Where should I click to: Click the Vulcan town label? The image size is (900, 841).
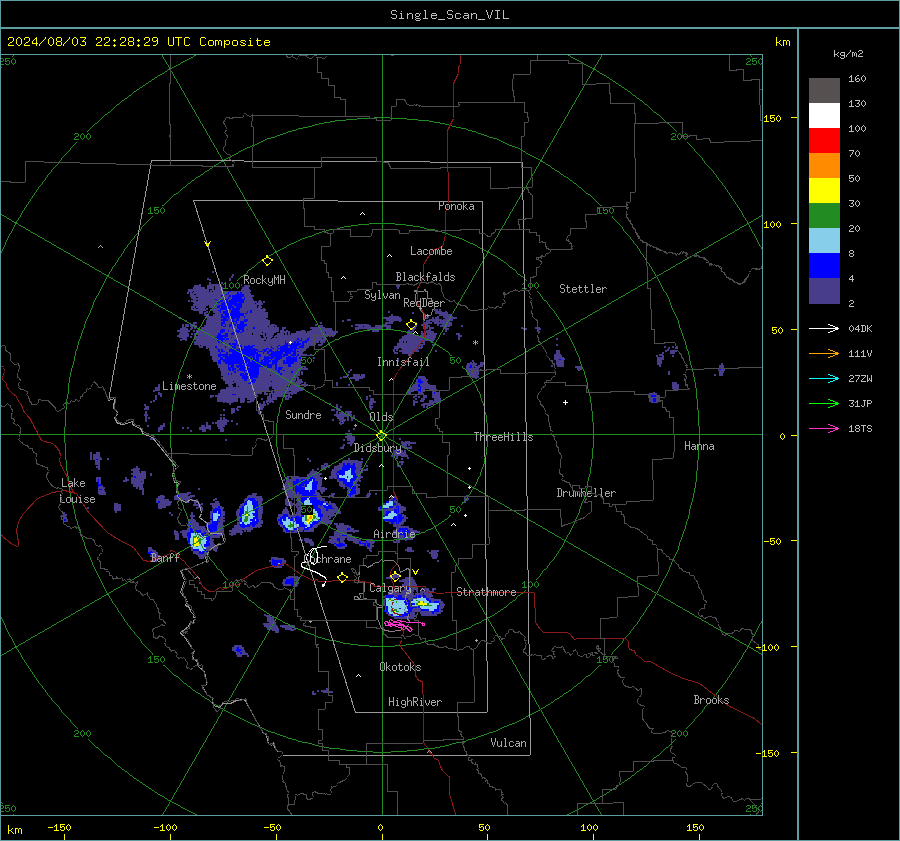click(508, 743)
